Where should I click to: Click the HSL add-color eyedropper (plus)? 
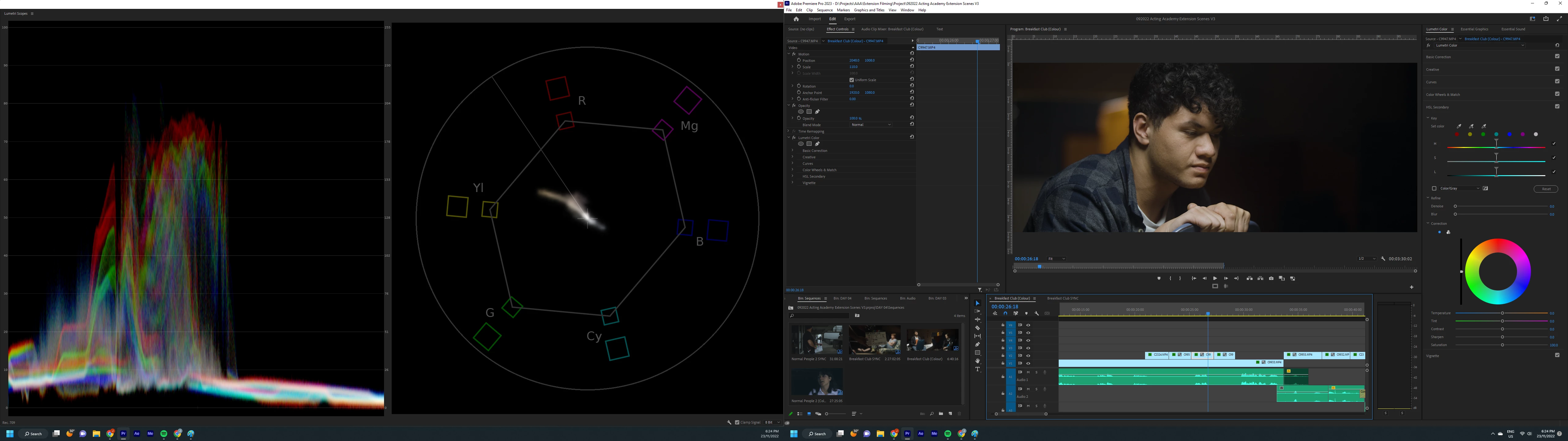(1471, 126)
